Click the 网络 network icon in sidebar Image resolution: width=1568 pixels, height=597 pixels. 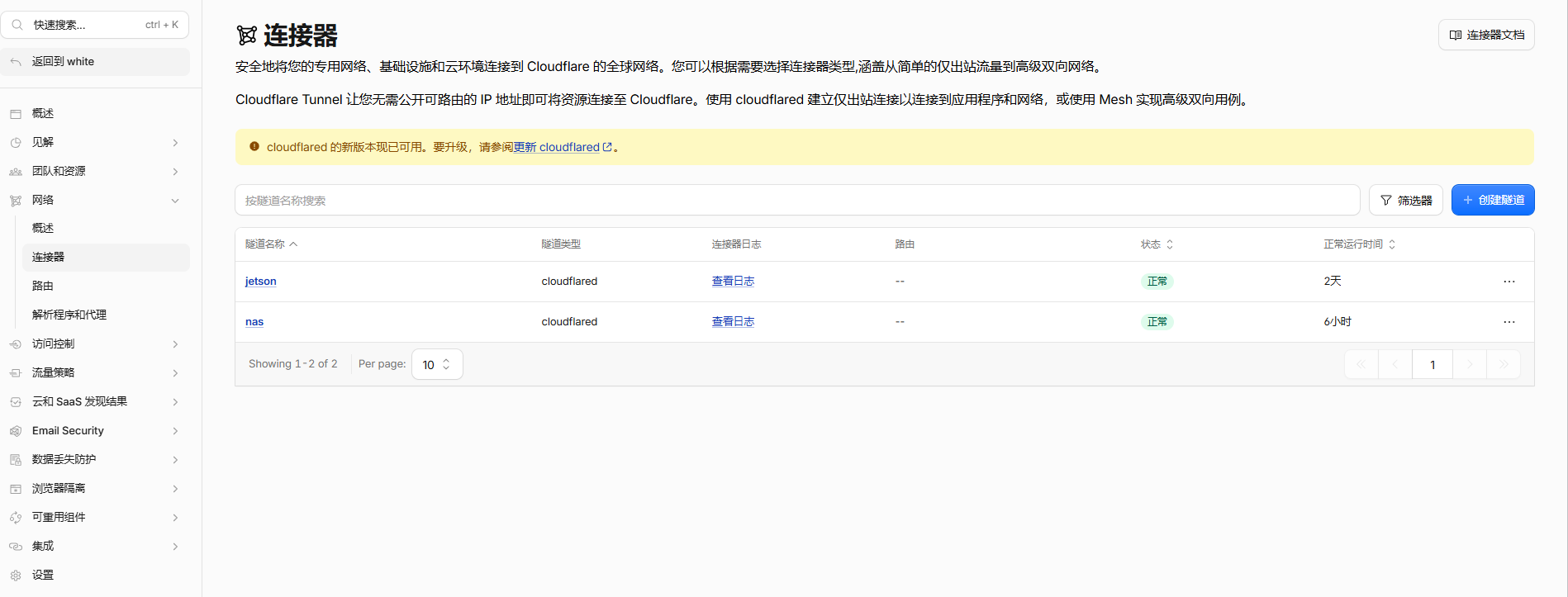click(16, 201)
